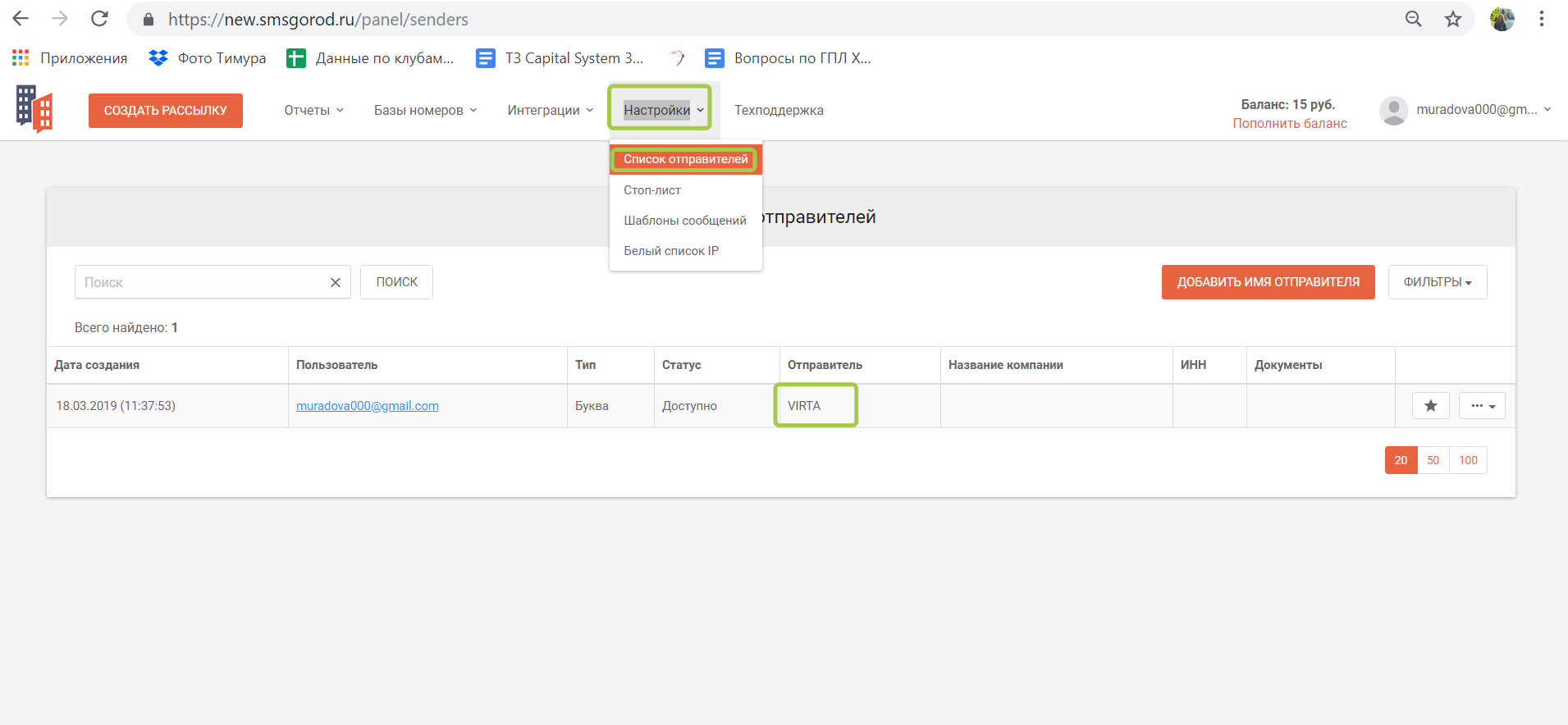Click the Пополнить баланс link
The height and width of the screenshot is (725, 1568).
1289,124
